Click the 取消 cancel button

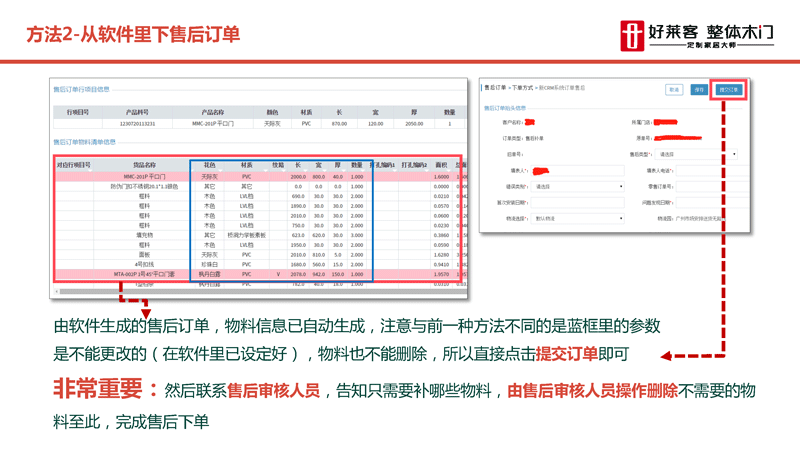tap(674, 89)
